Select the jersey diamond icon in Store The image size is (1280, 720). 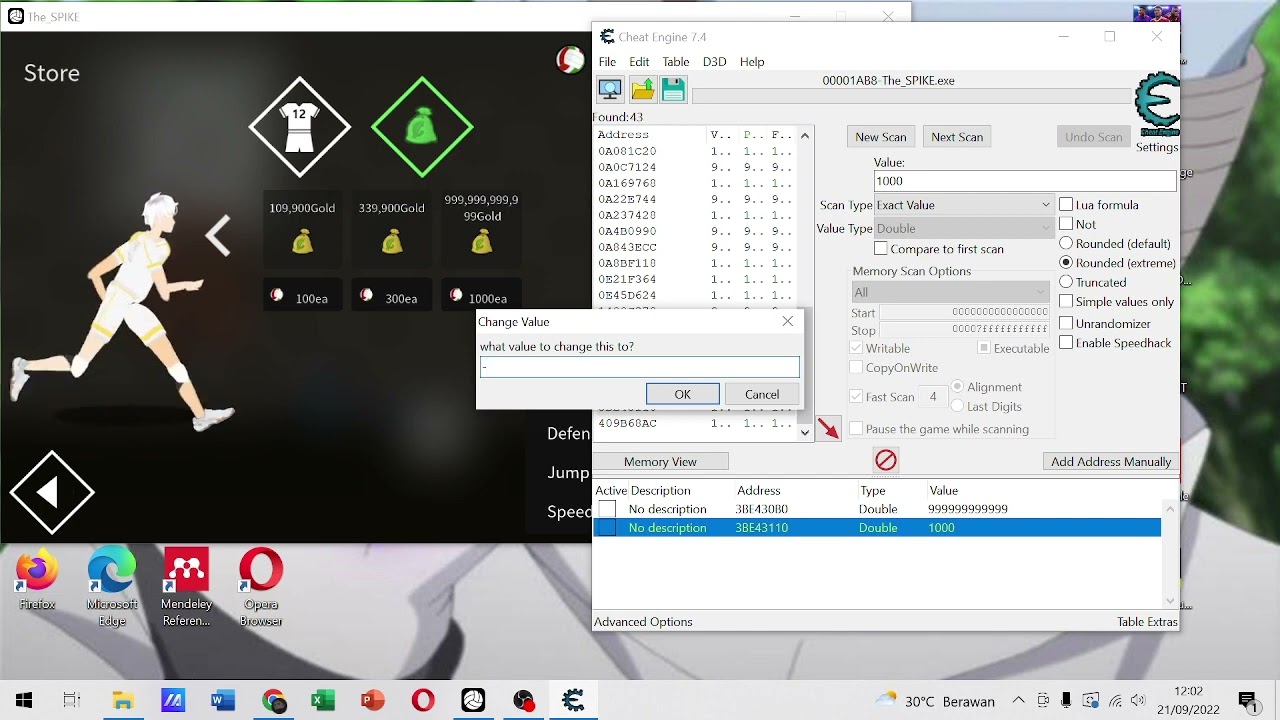[300, 127]
